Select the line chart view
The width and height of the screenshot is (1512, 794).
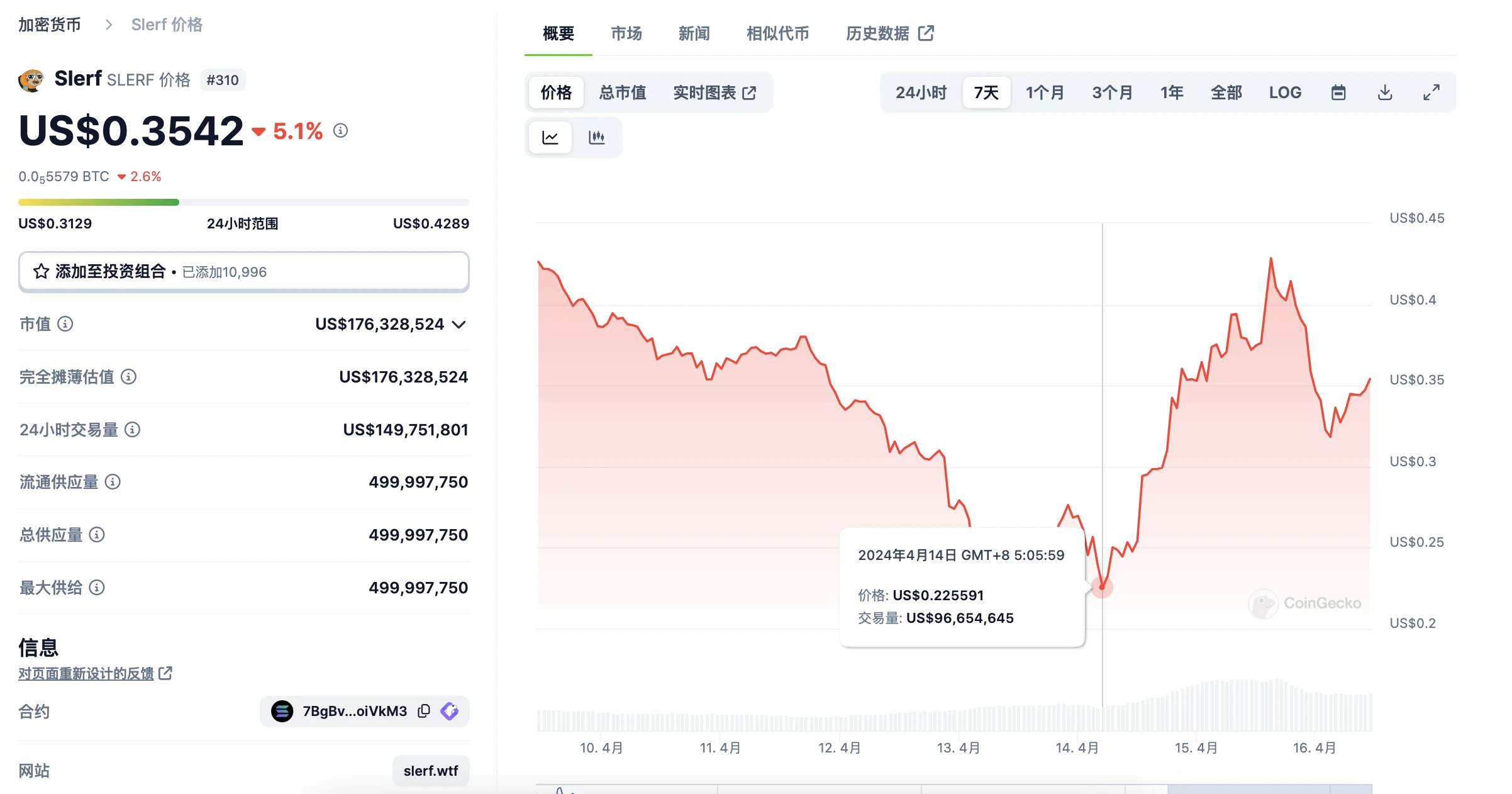550,137
